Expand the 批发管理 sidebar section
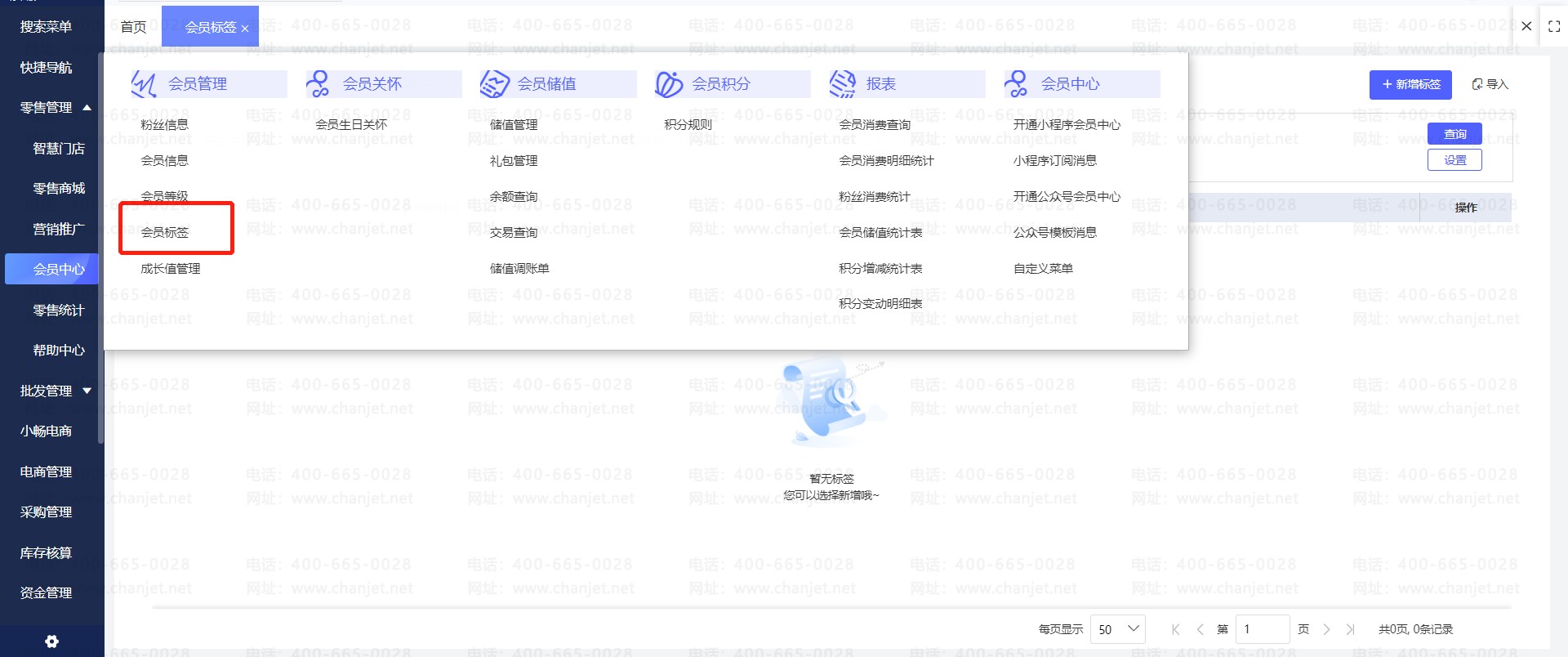 pos(87,391)
